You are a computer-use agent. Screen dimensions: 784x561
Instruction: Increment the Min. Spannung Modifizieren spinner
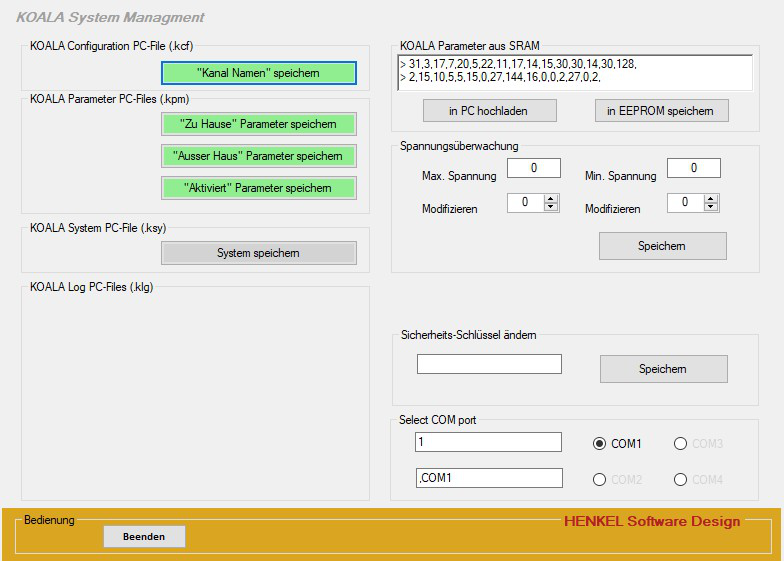(x=710, y=198)
